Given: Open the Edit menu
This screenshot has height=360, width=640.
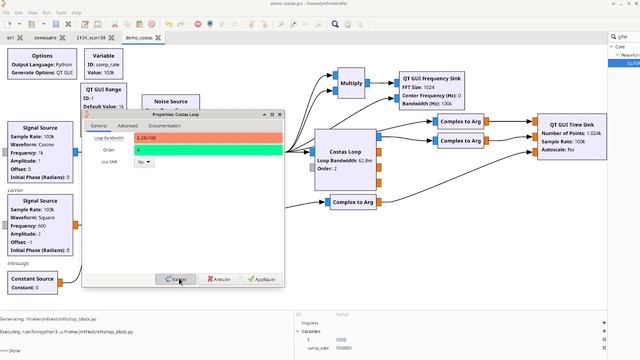Looking at the screenshot, I should point(19,13).
